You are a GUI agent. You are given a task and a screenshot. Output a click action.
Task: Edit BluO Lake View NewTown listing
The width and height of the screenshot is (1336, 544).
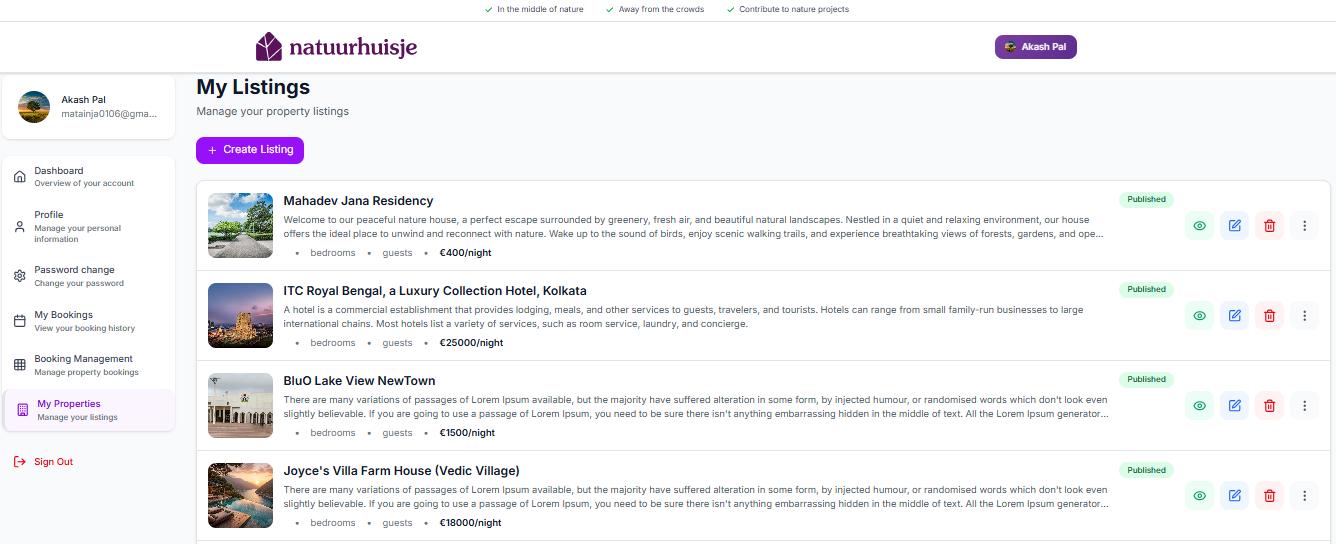coord(1234,406)
